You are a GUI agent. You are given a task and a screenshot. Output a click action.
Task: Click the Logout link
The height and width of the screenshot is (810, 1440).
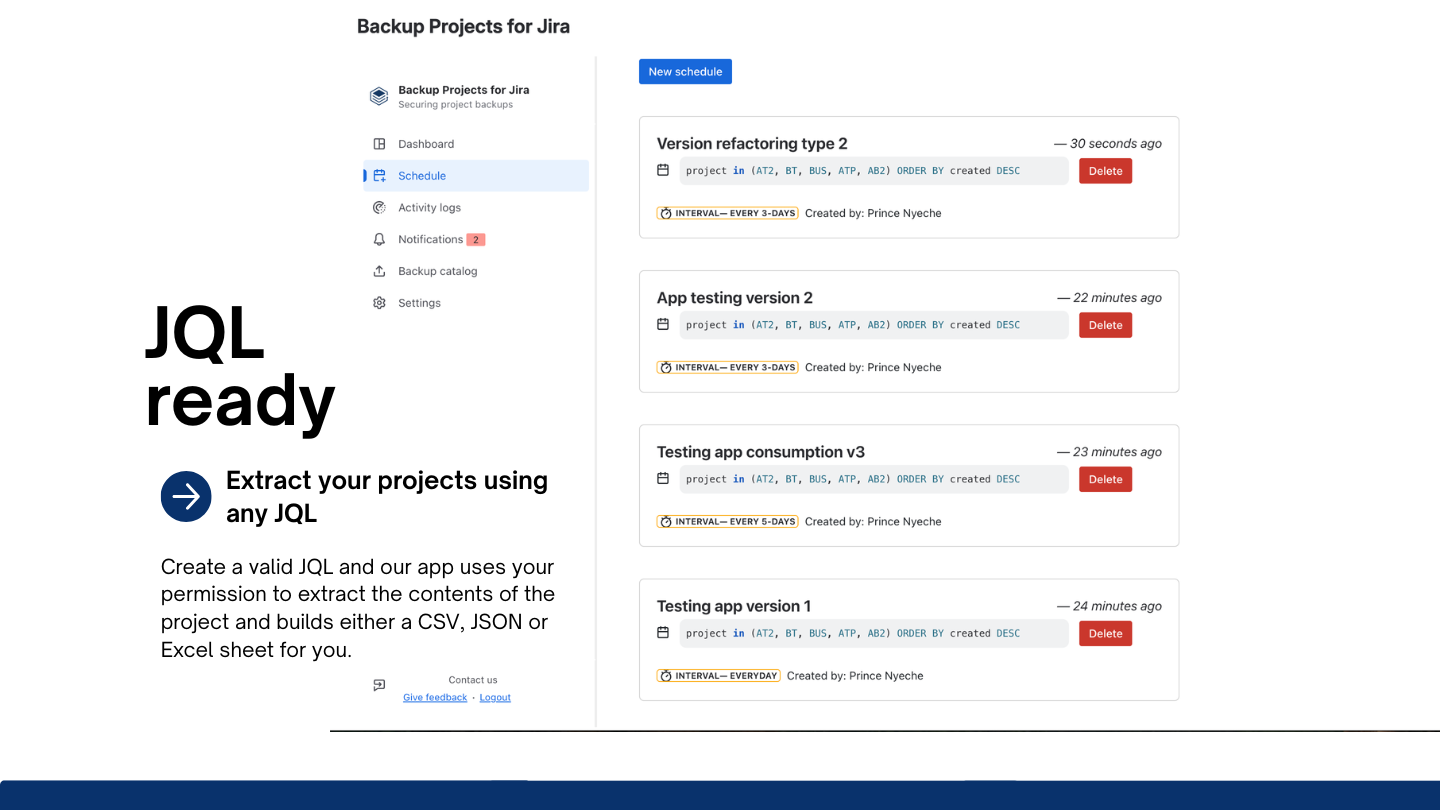[x=495, y=698]
